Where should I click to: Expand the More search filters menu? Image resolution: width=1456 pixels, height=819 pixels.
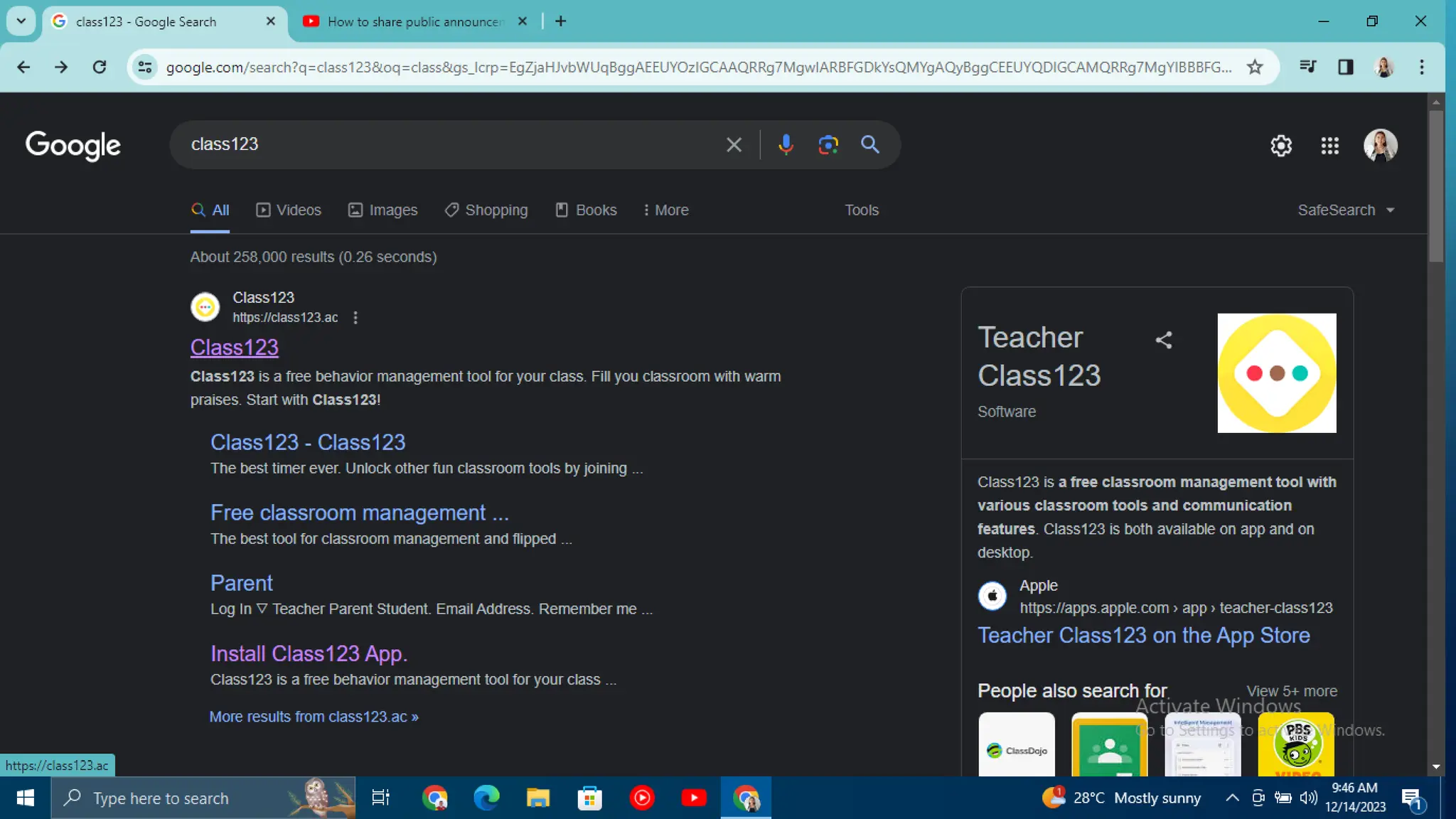665,210
